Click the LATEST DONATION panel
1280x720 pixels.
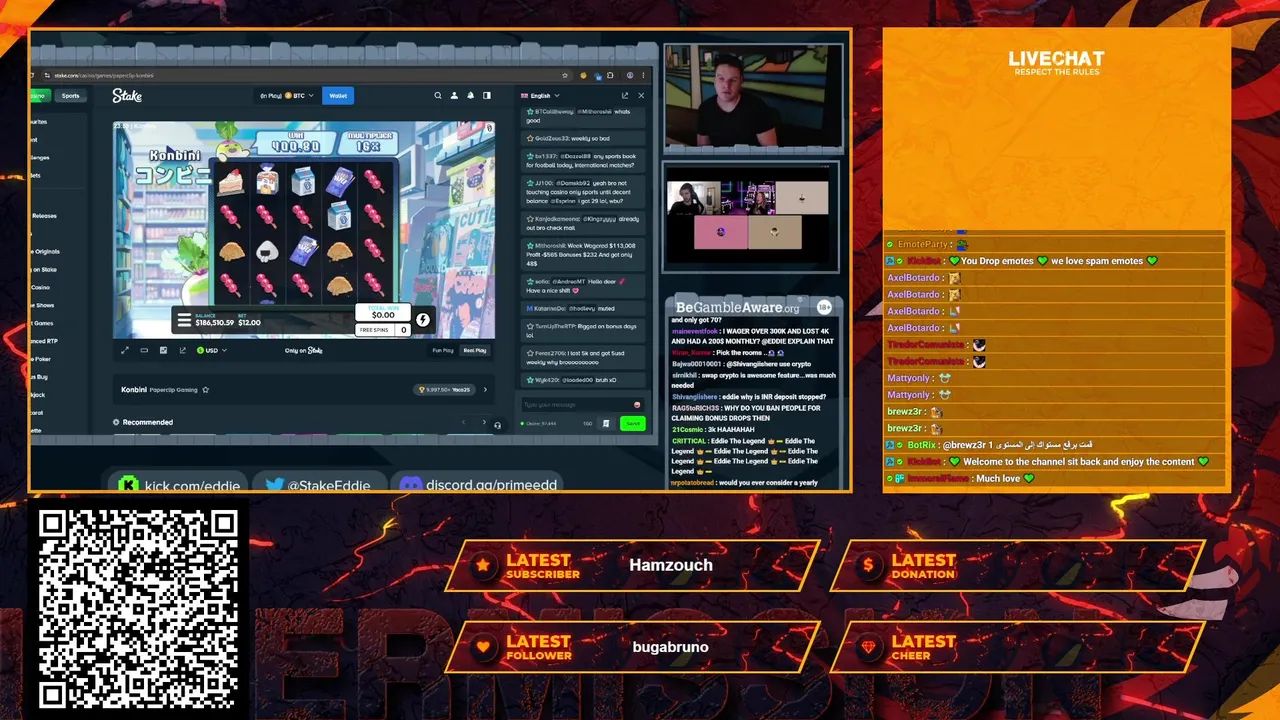point(1020,567)
